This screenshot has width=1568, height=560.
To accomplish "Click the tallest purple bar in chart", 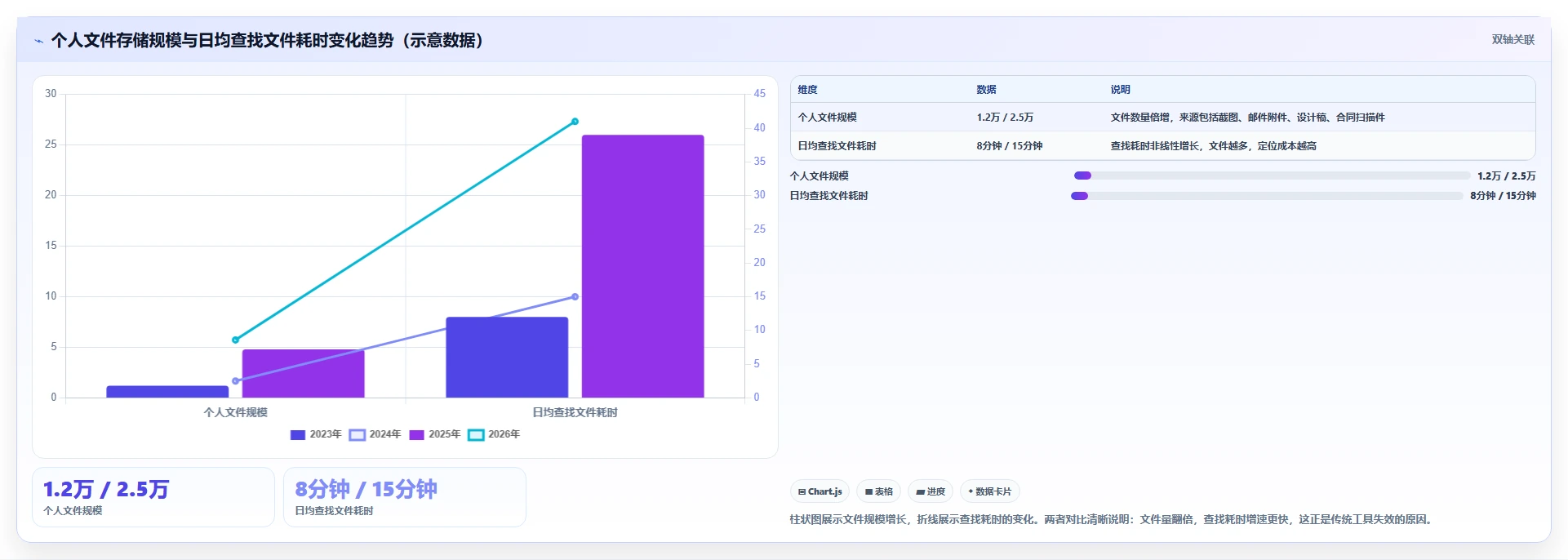I will tap(643, 266).
